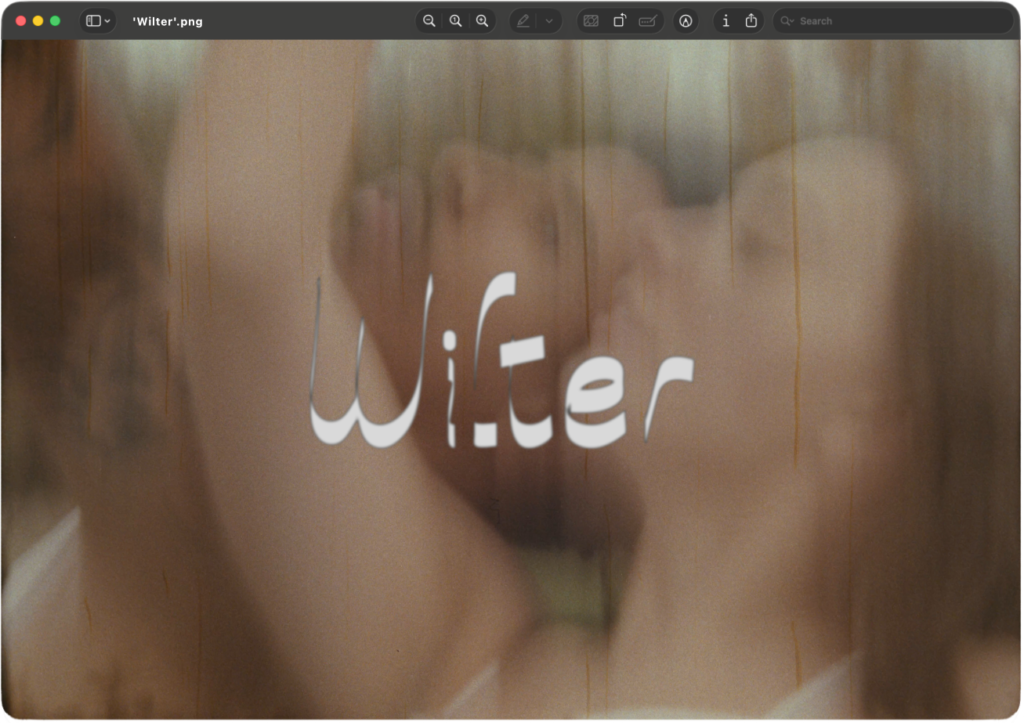This screenshot has height=723, width=1024.
Task: Toggle the Markup toolbar
Action: [685, 21]
